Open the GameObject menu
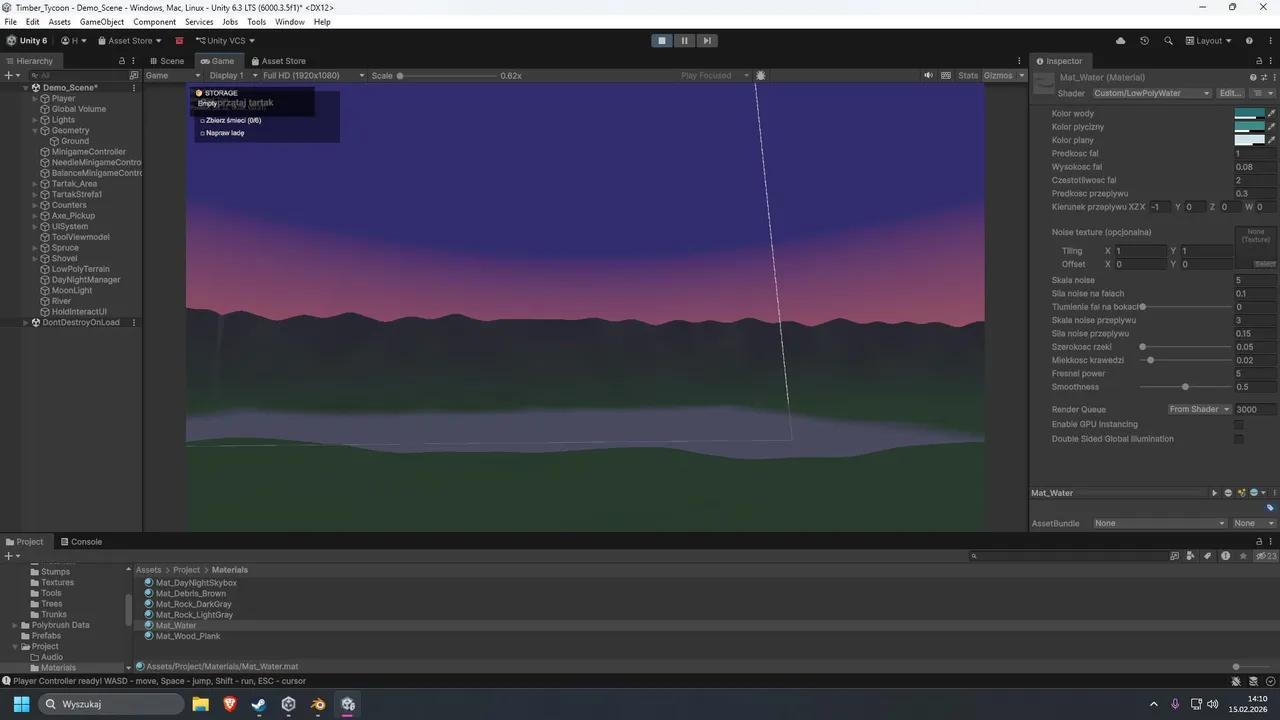This screenshot has width=1280, height=720. pos(102,22)
